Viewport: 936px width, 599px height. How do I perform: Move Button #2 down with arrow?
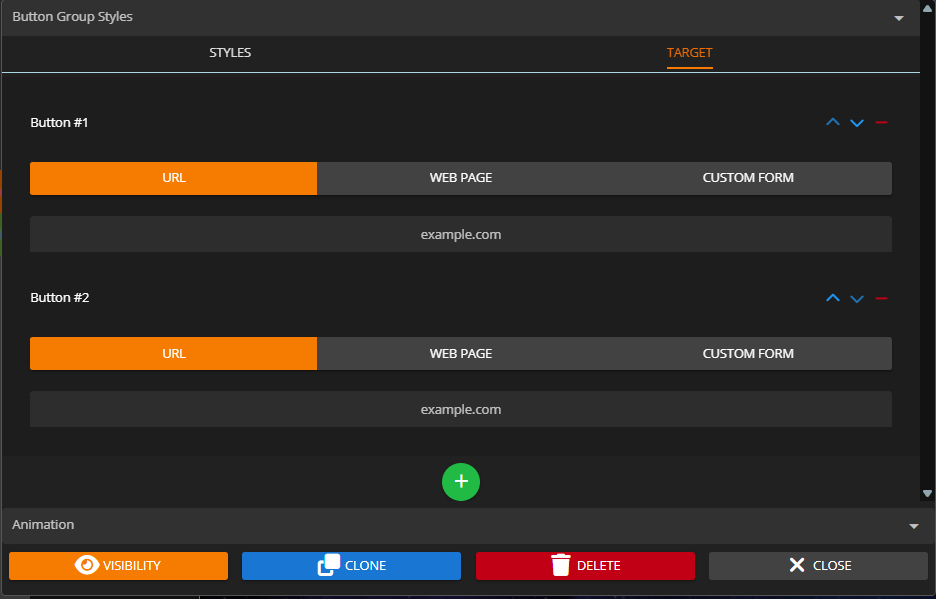[x=857, y=298]
